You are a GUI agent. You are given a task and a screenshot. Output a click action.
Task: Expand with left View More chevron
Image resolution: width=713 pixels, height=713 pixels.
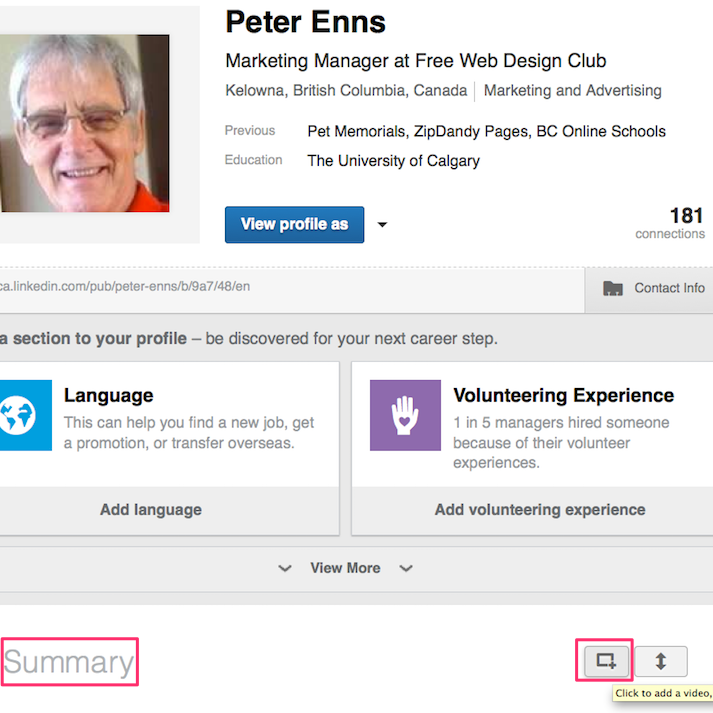tap(285, 568)
